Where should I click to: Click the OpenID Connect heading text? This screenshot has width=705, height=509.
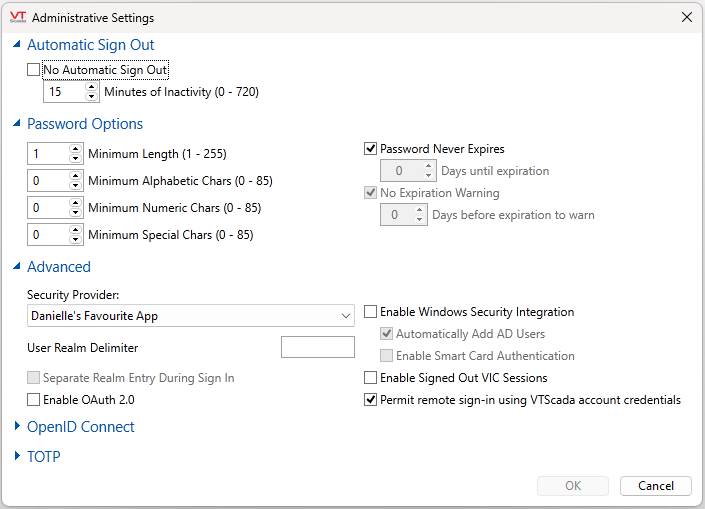point(80,427)
